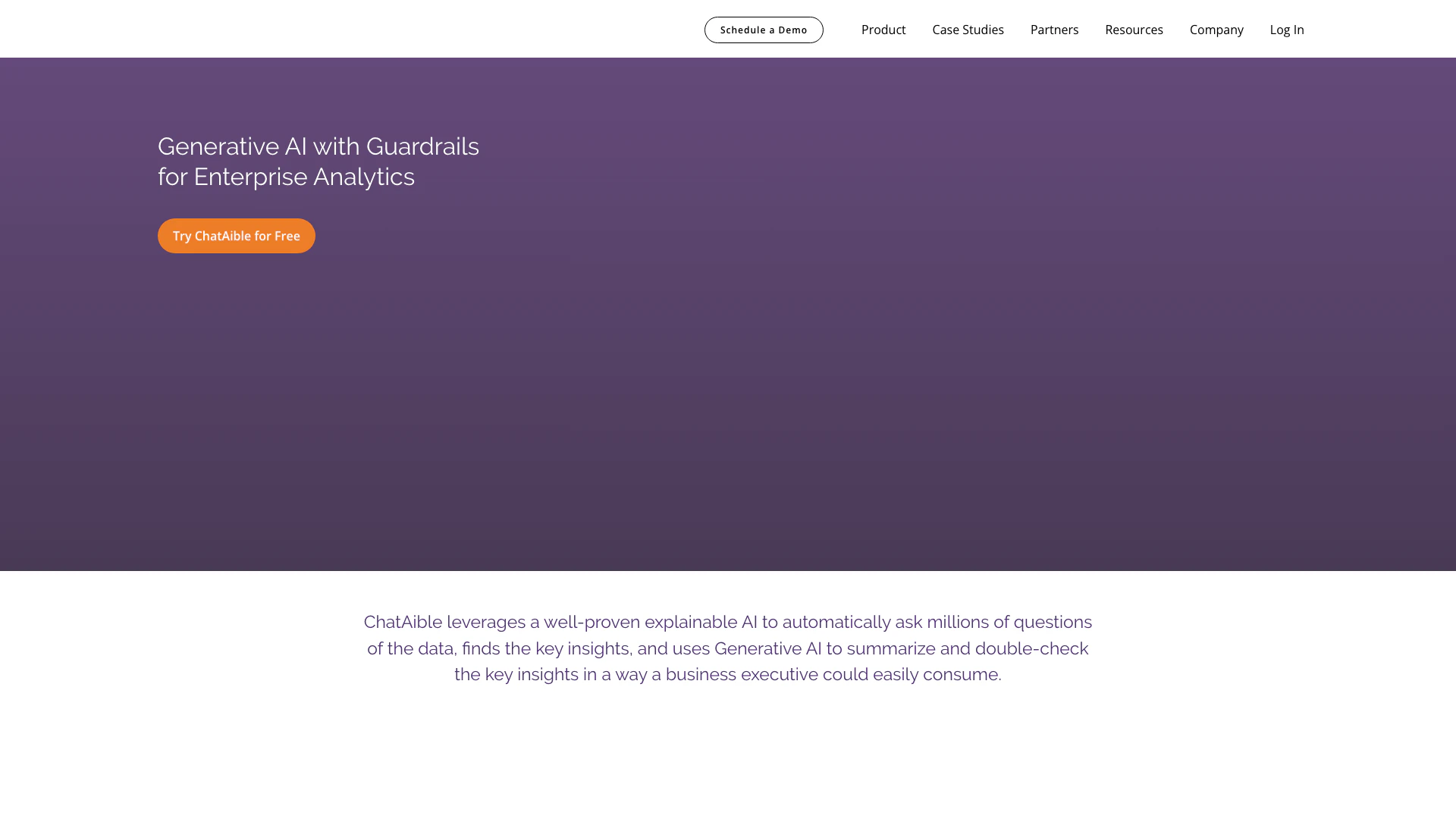Click the blank header area left of Schedule a Demo
This screenshot has width=1456, height=819.
[x=341, y=29]
